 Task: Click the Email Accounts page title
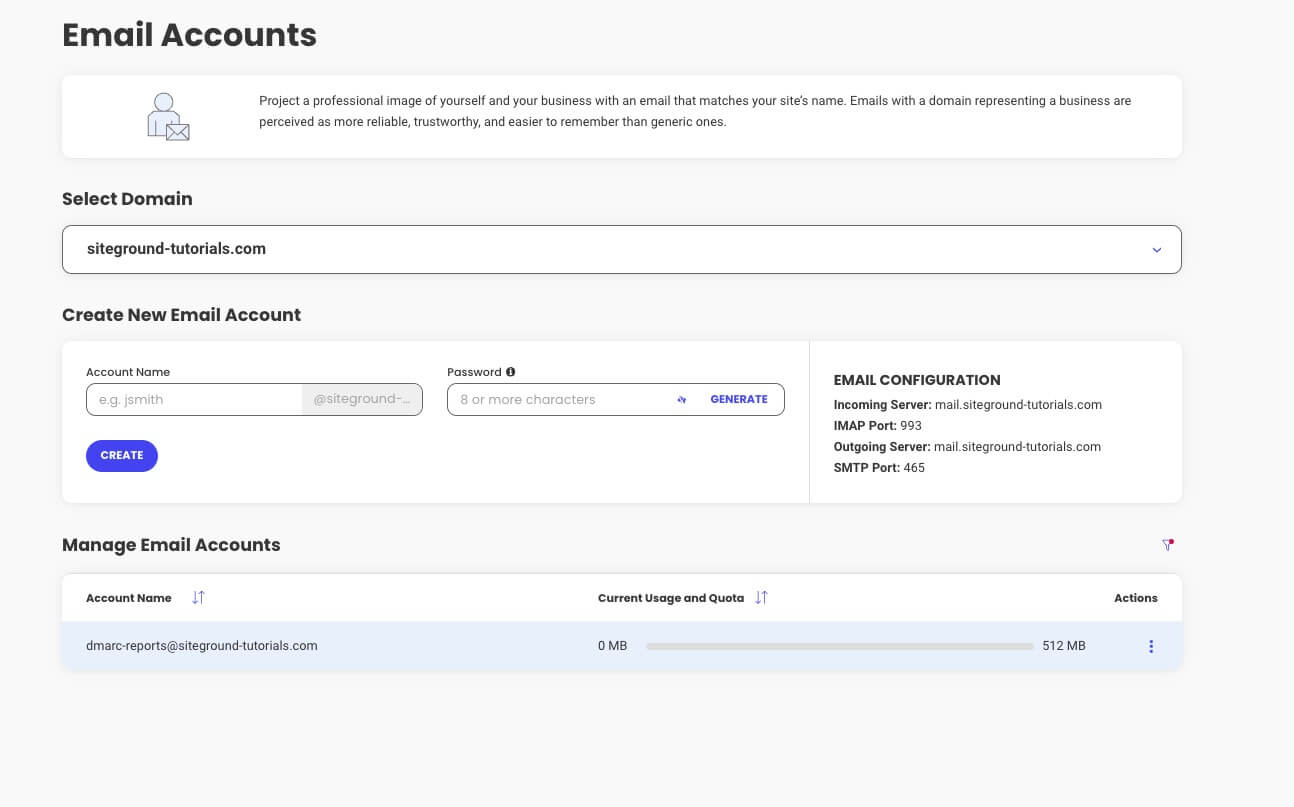click(x=189, y=35)
